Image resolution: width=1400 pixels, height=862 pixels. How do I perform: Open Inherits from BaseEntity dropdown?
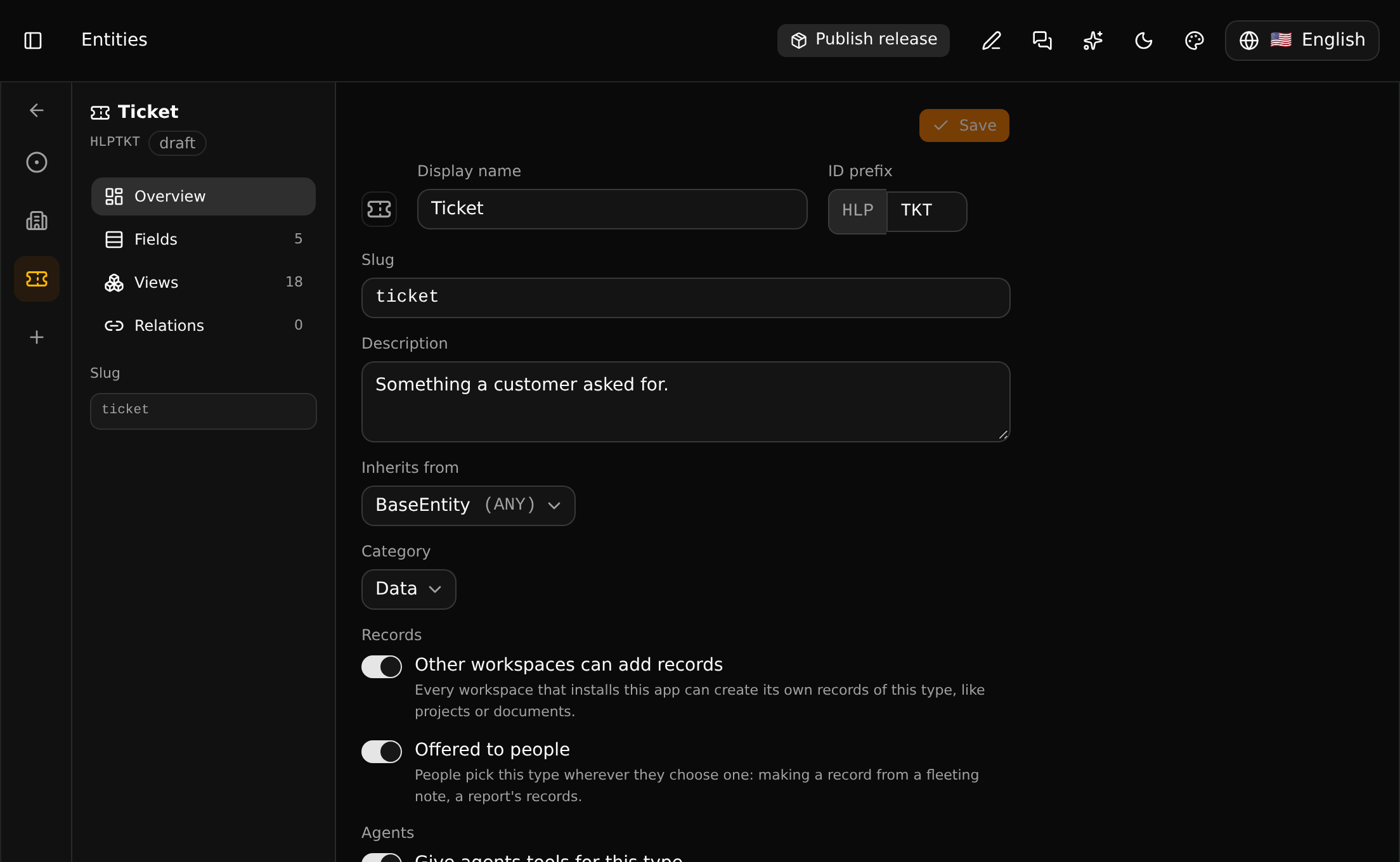coord(468,506)
